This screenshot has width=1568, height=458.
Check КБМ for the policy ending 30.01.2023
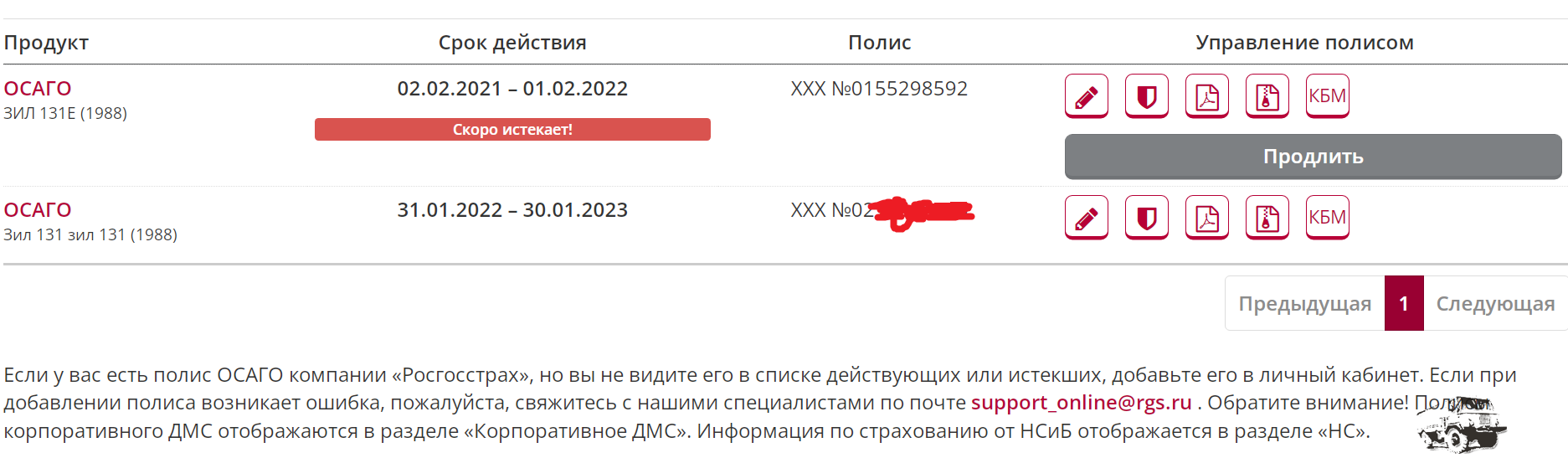point(1327,218)
